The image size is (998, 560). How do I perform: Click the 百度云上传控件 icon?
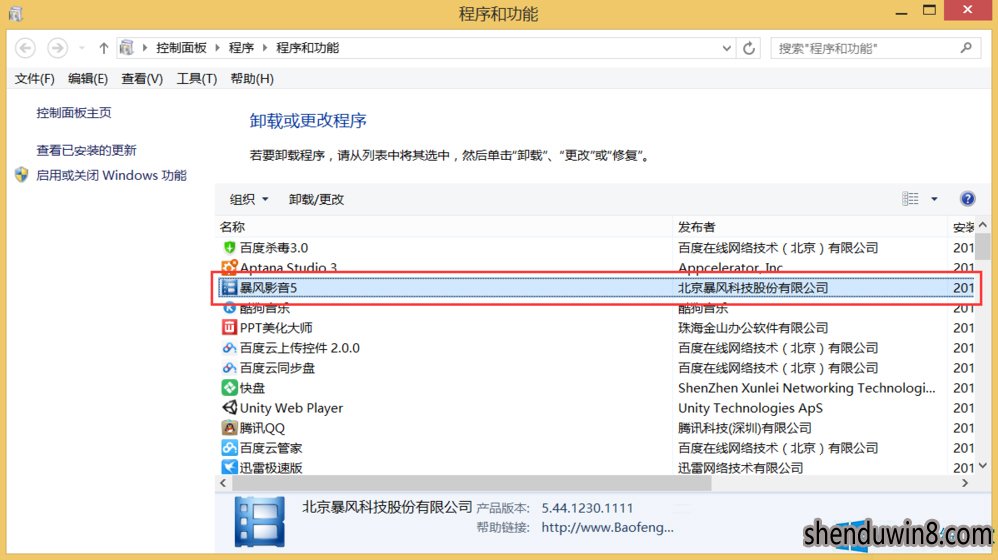(x=229, y=348)
